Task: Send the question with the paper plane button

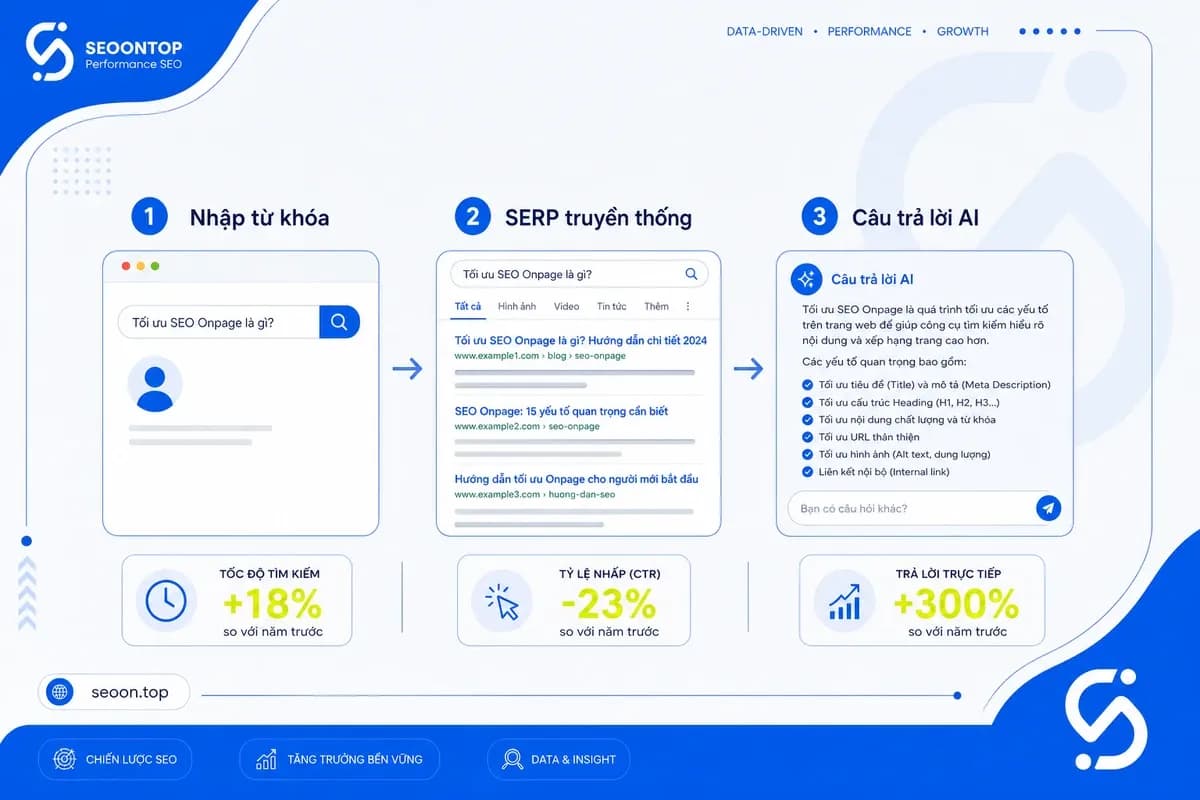Action: click(1048, 508)
